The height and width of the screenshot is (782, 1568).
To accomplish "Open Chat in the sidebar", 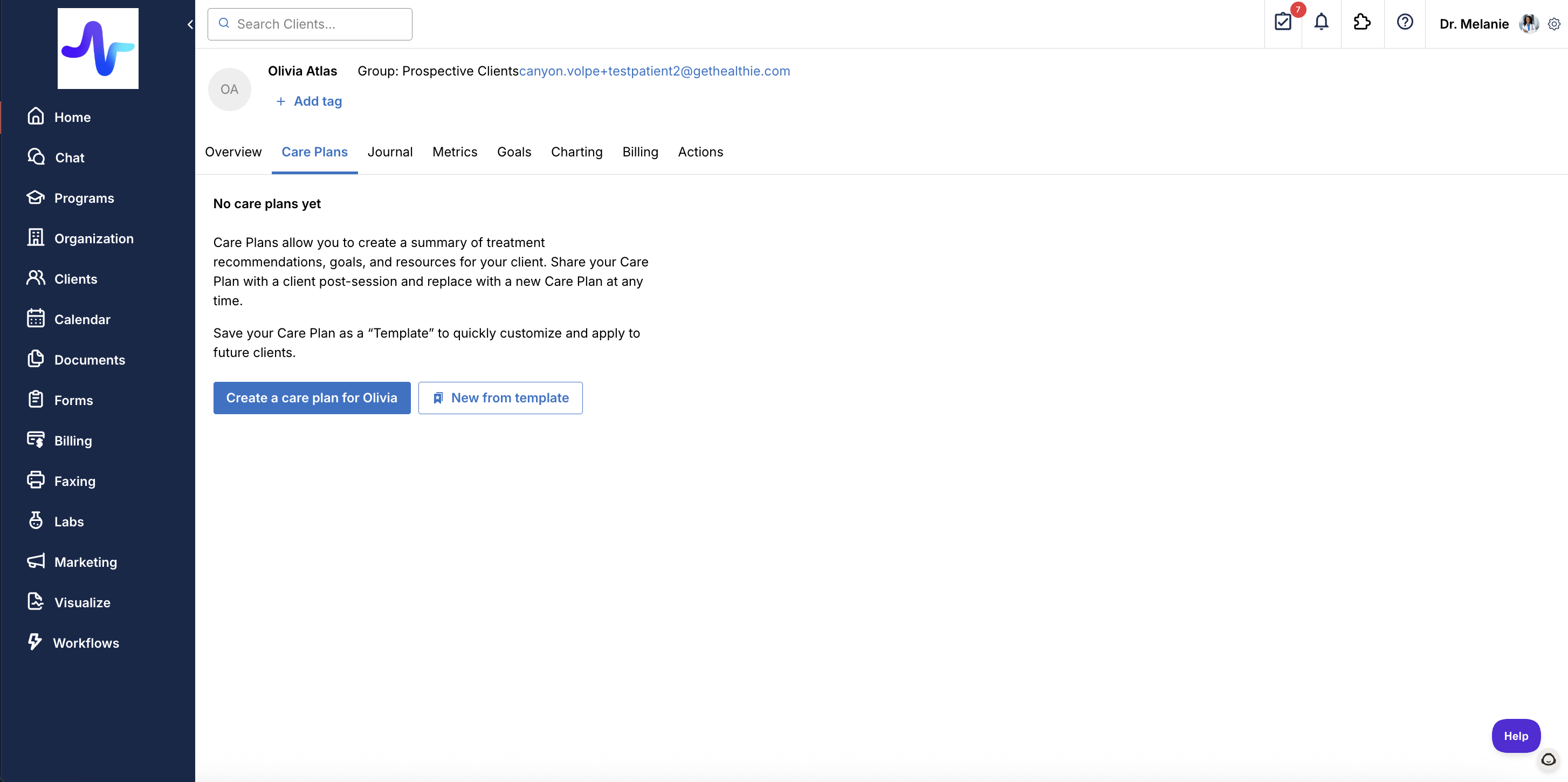I will tap(56, 157).
